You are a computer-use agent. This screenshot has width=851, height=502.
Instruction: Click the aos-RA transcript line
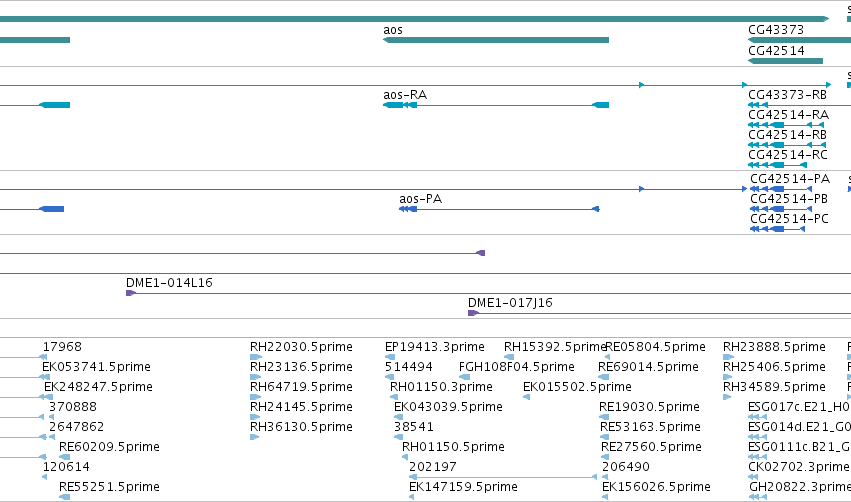point(496,105)
